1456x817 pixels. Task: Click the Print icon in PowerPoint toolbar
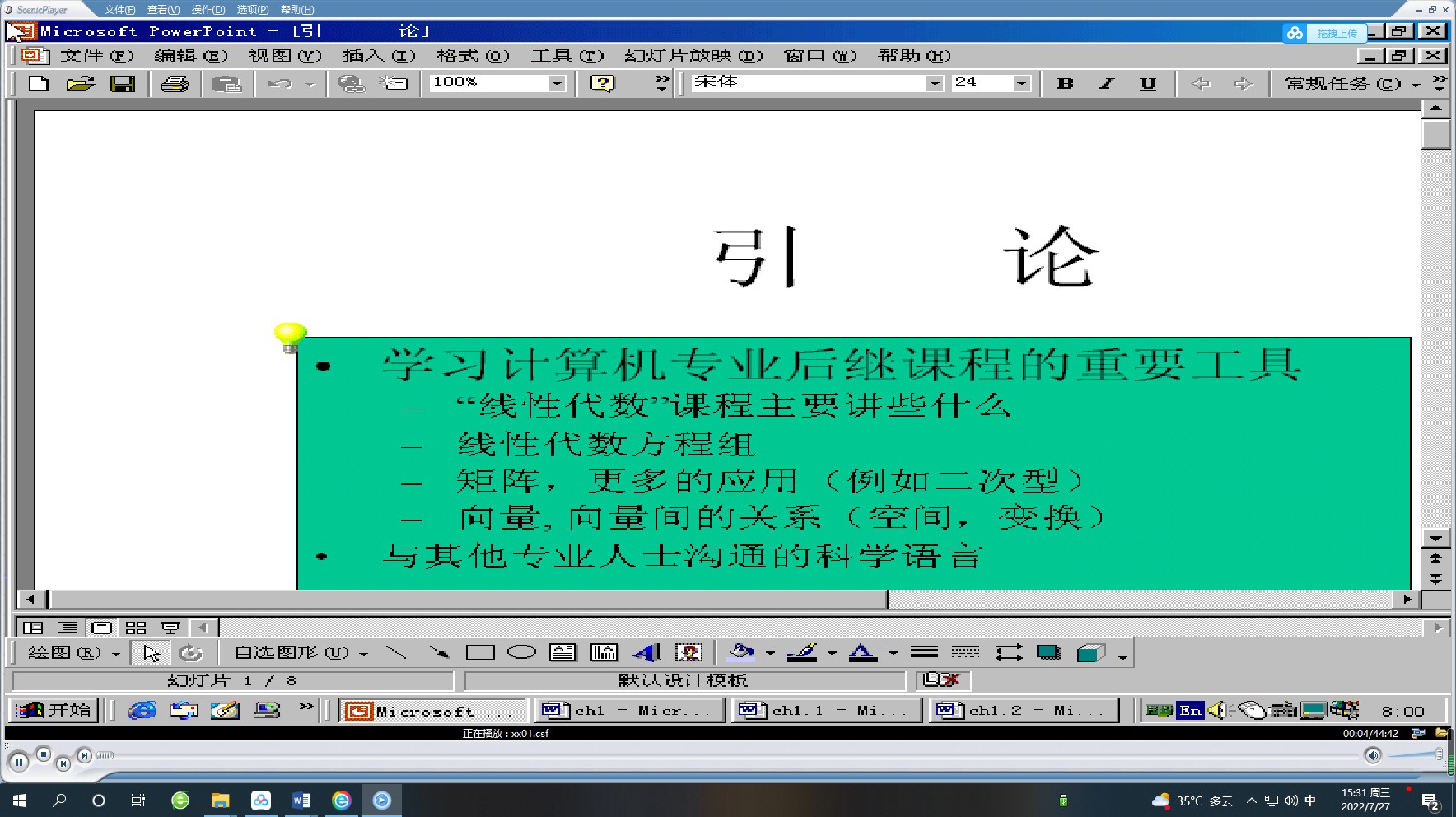coord(175,83)
